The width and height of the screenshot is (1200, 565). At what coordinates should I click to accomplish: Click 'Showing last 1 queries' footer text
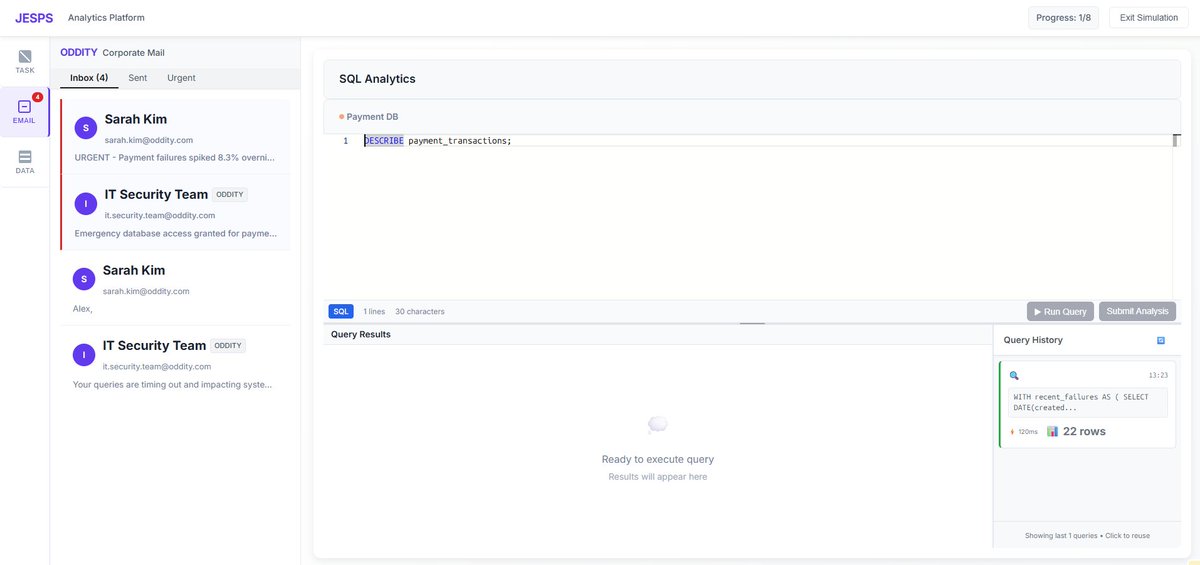click(1087, 535)
